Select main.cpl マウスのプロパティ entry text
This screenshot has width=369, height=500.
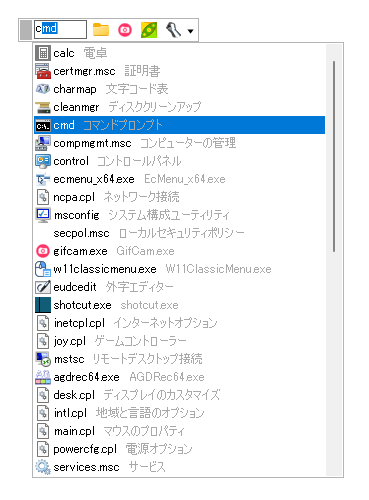point(119,431)
